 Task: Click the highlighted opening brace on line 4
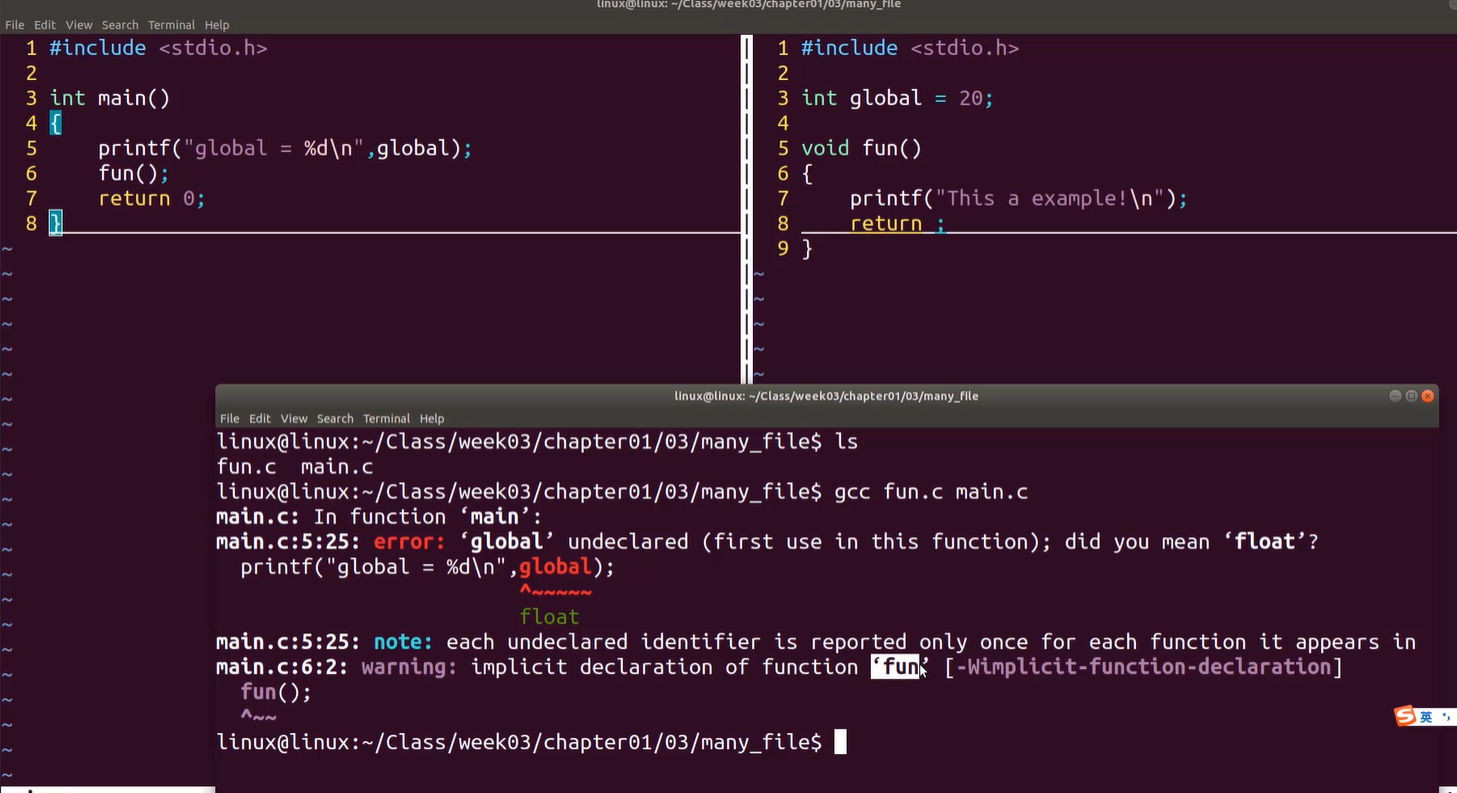(56, 123)
